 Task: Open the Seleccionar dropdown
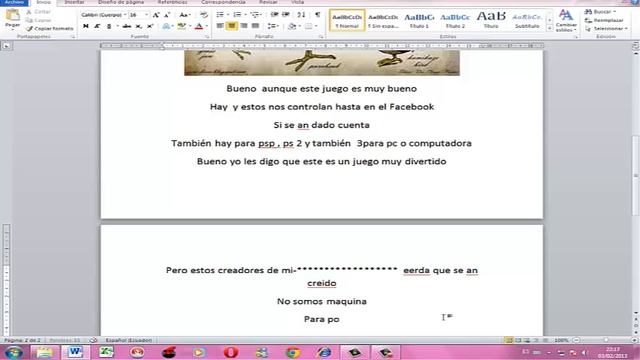[x=606, y=29]
